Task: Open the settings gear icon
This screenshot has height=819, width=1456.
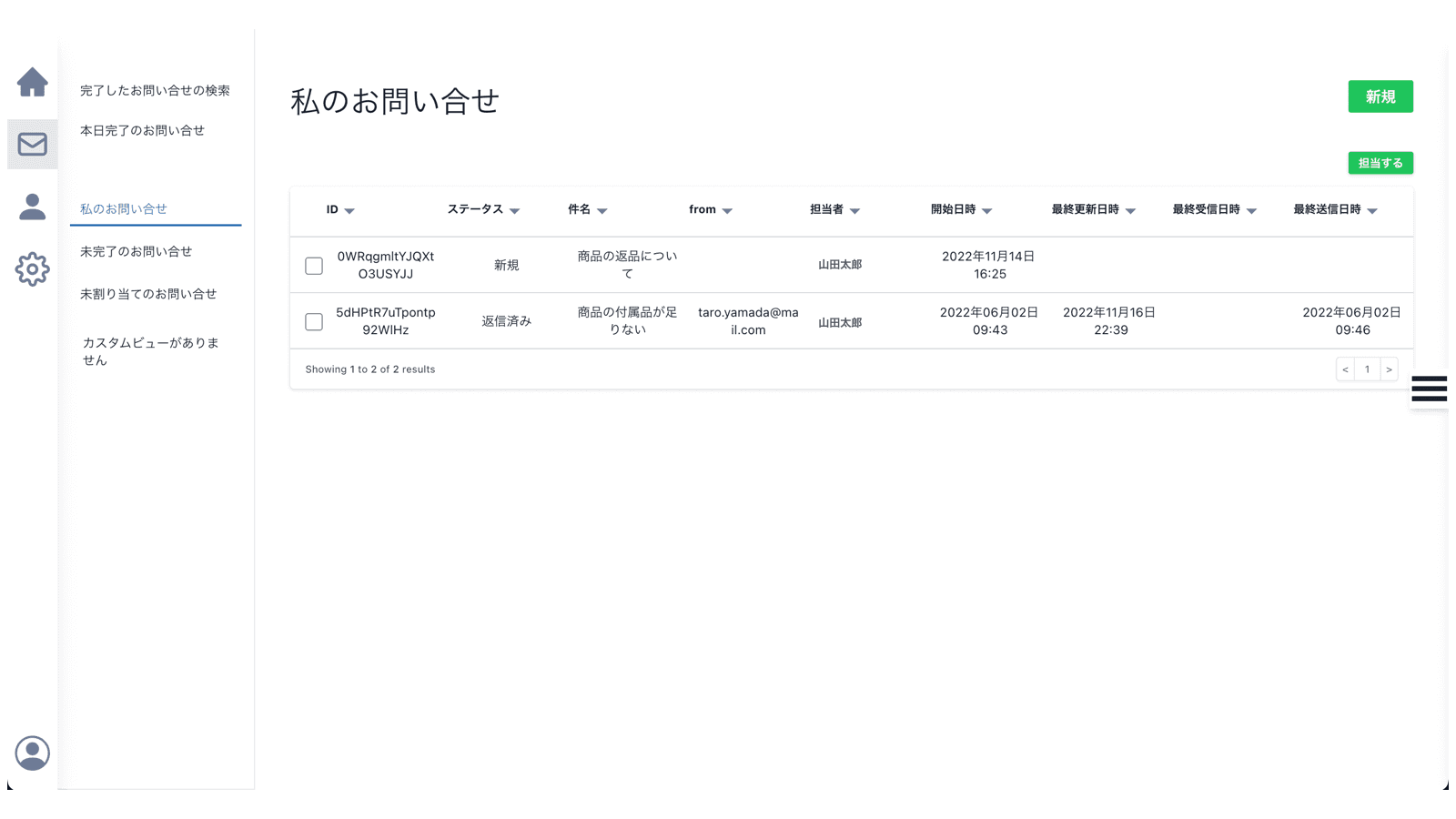Action: point(33,269)
